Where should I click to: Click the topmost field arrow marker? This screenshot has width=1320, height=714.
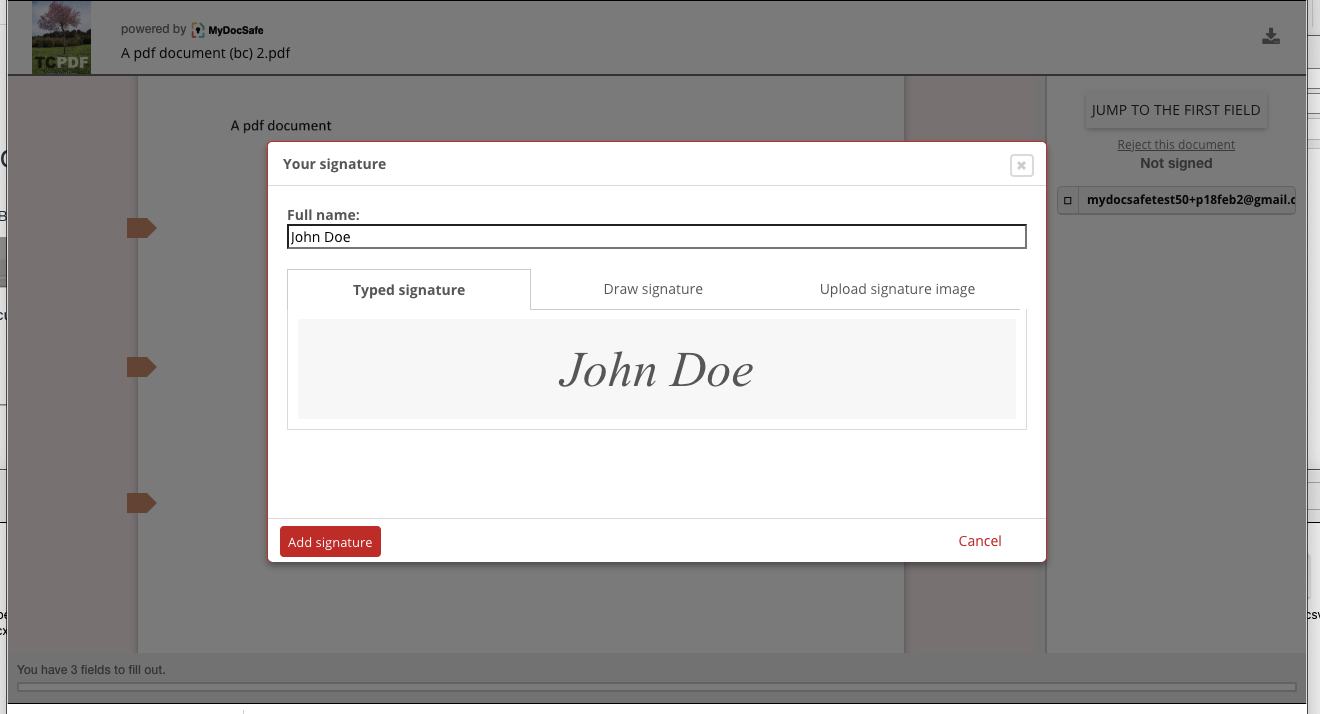point(141,229)
